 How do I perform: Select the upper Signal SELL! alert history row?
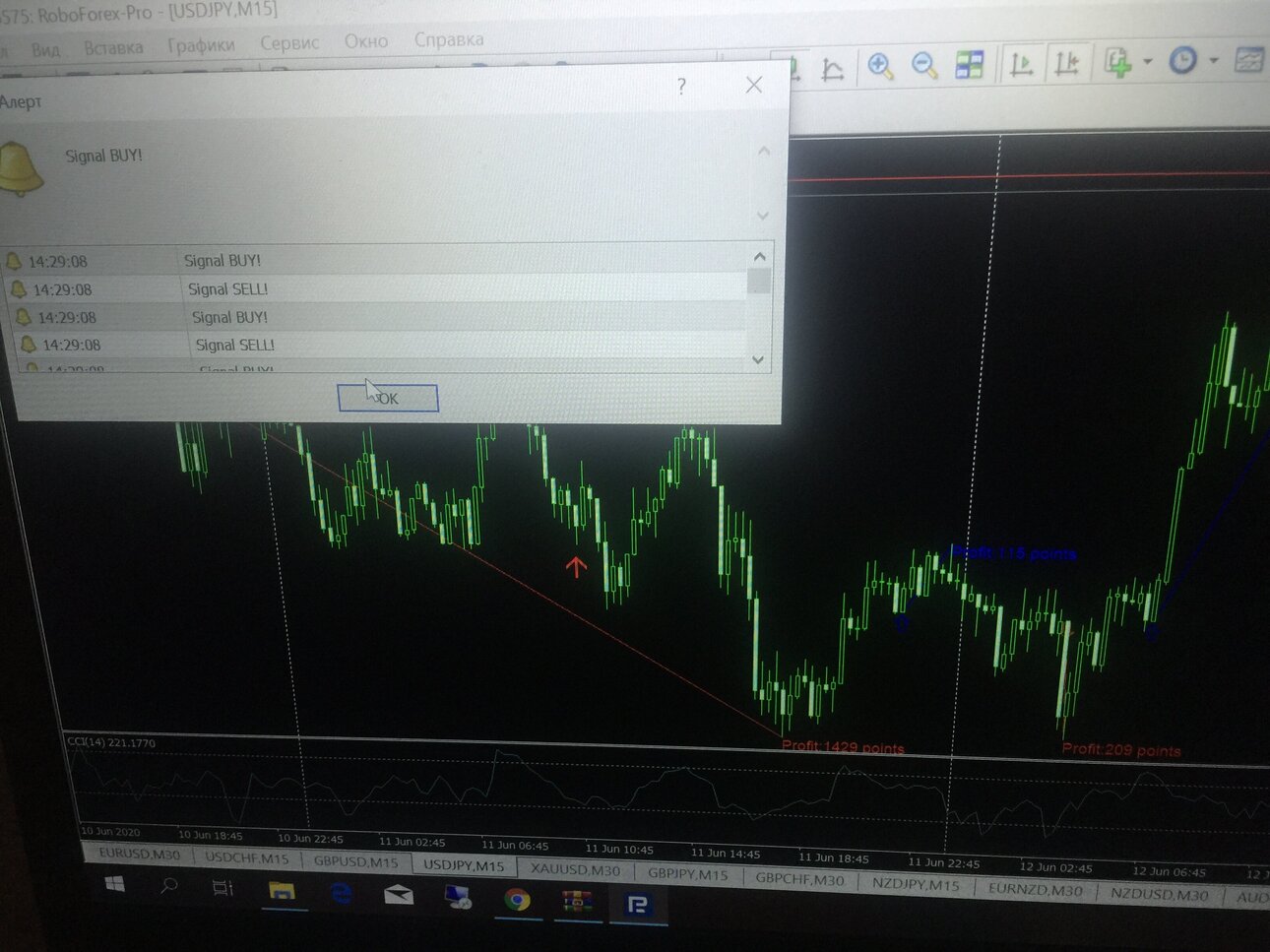pos(379,288)
